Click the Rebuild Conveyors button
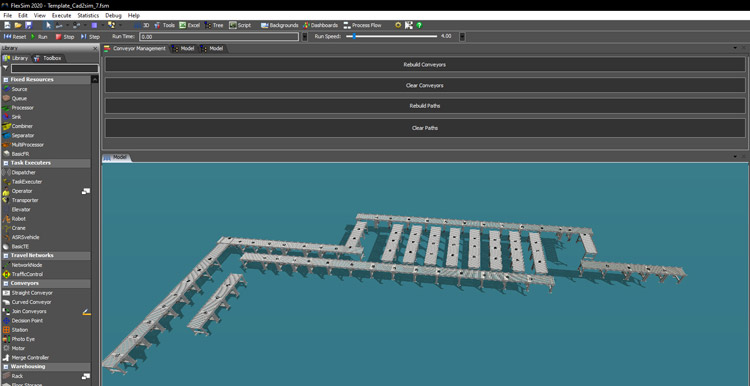 pyautogui.click(x=425, y=64)
